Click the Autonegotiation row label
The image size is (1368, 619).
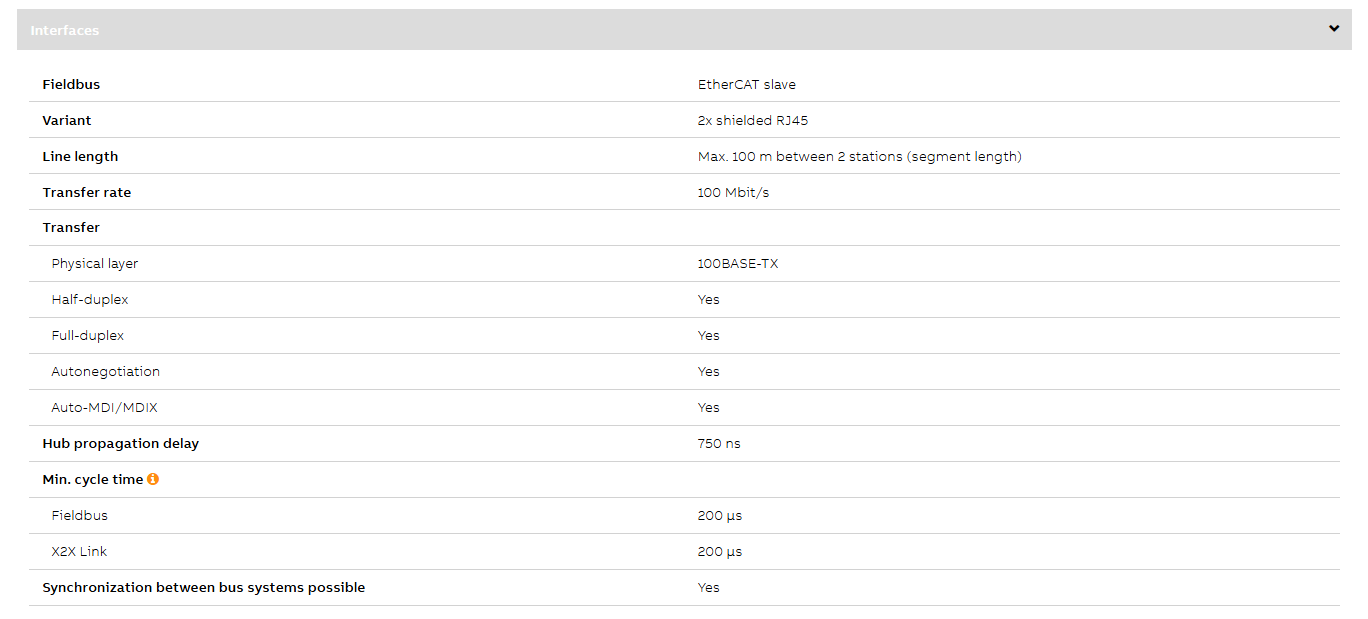coord(106,371)
